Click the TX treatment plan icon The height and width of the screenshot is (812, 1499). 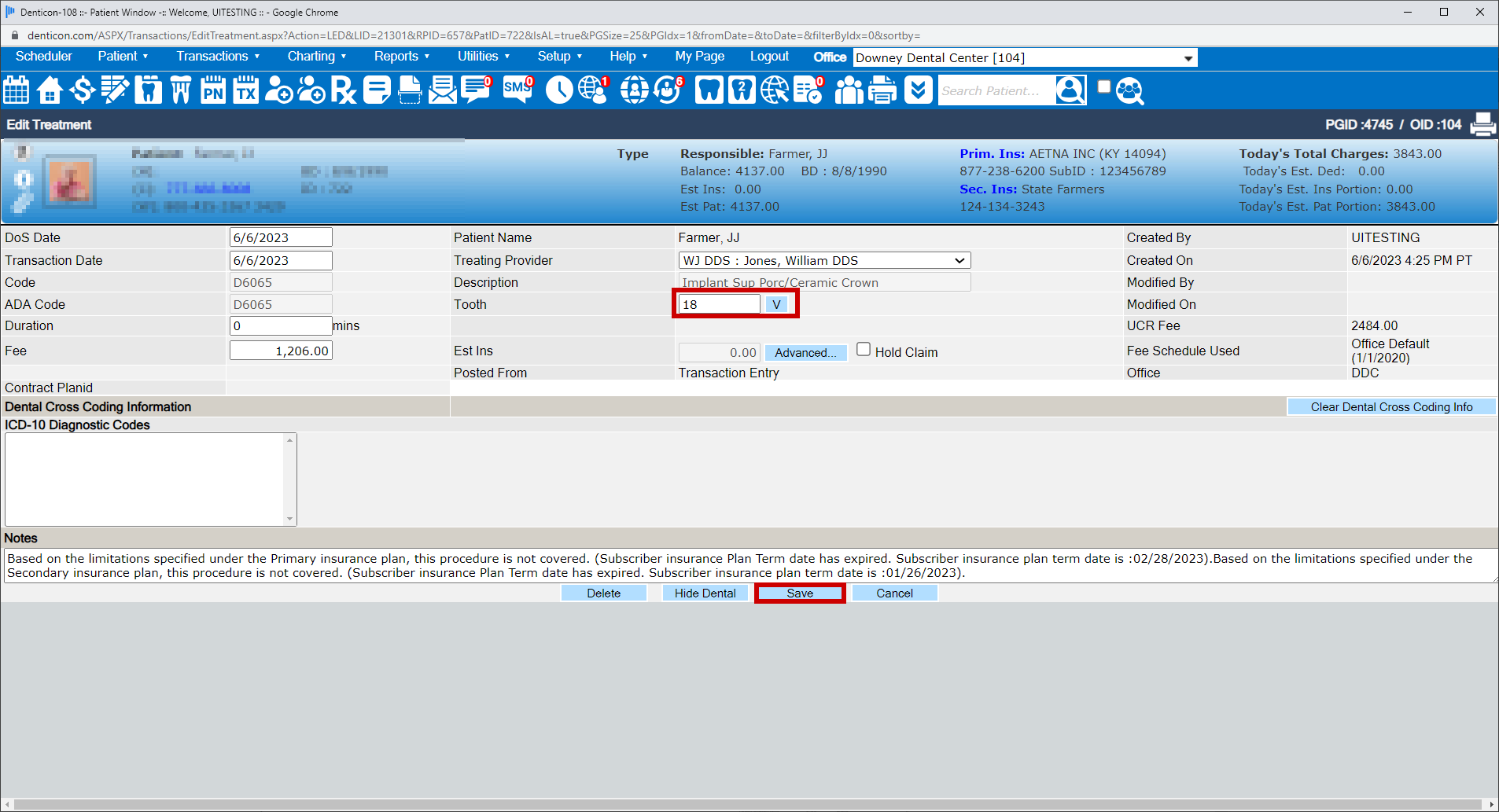pyautogui.click(x=245, y=90)
